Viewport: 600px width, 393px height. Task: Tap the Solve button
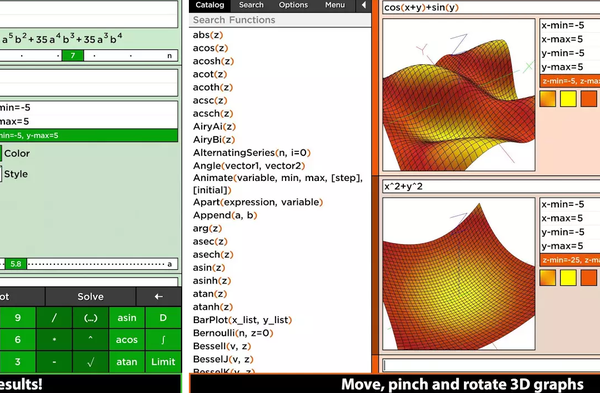[90, 297]
